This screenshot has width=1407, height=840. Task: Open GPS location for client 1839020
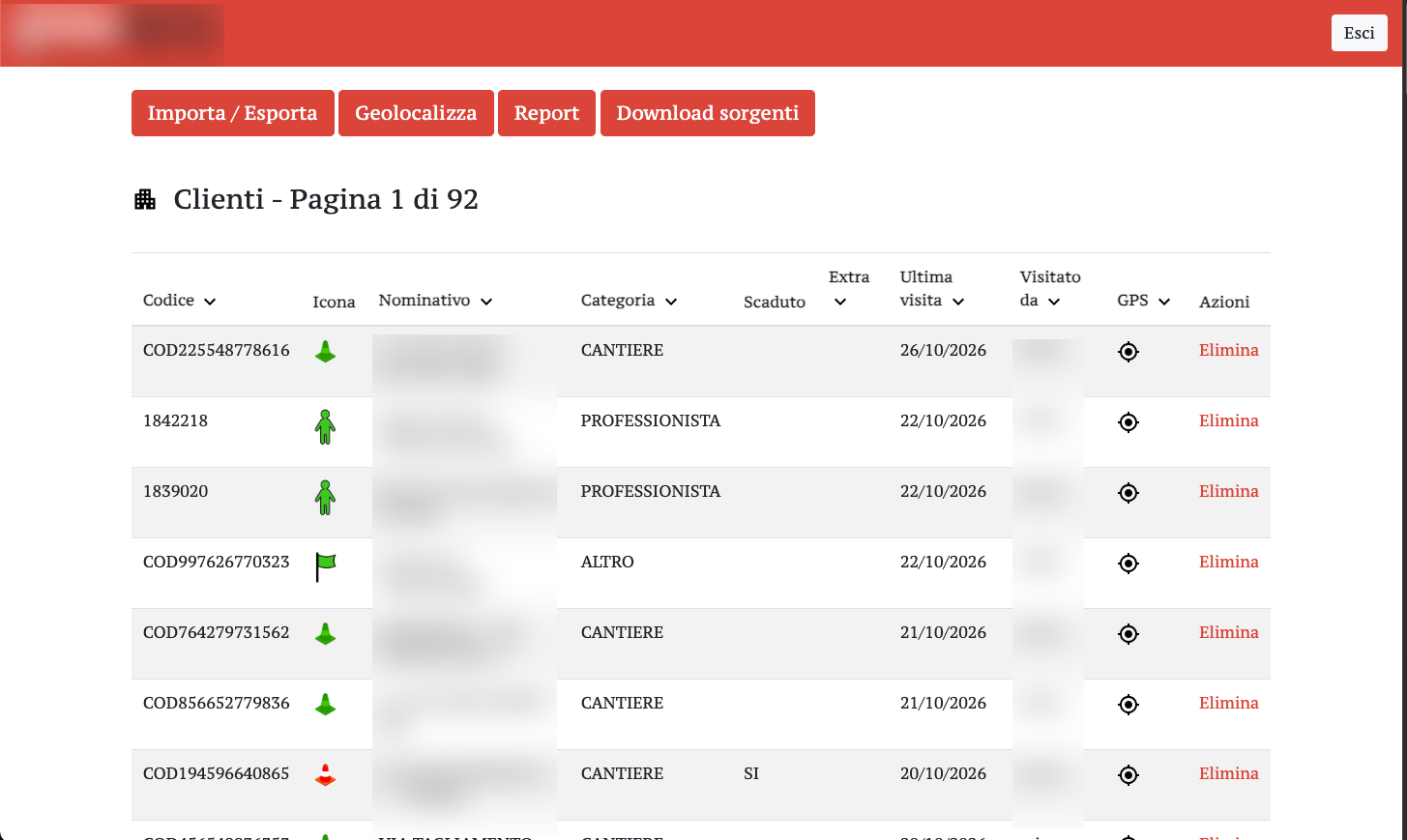pos(1129,493)
